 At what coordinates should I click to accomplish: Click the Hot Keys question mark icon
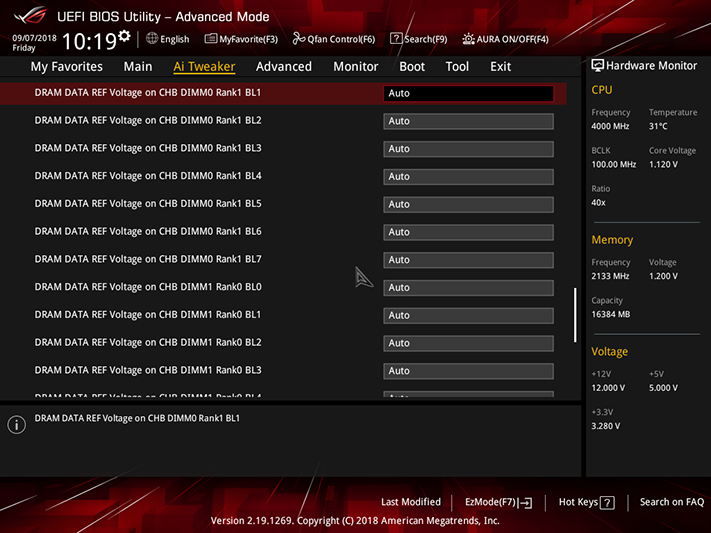(x=607, y=503)
